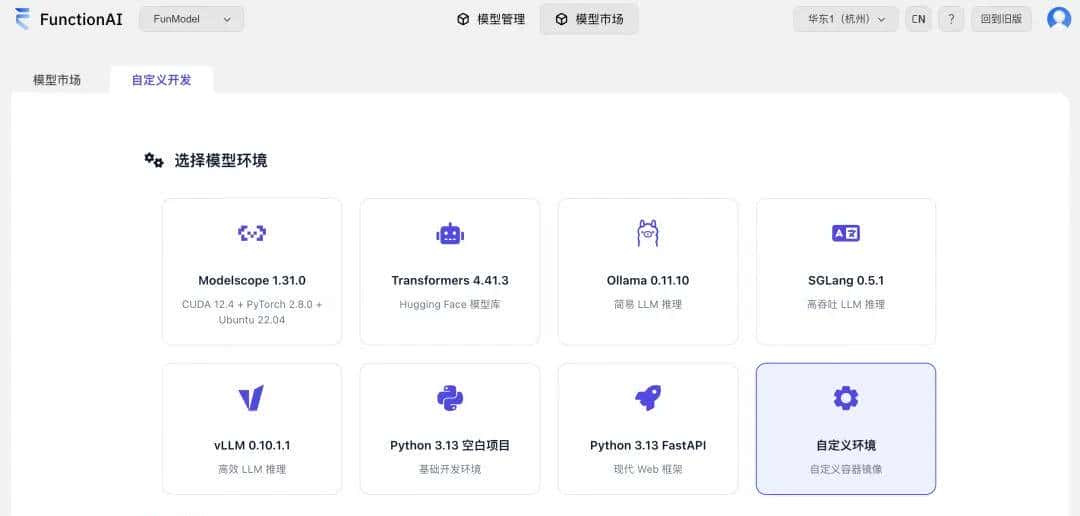Click the 现代 Web 框架 description

[x=647, y=469]
